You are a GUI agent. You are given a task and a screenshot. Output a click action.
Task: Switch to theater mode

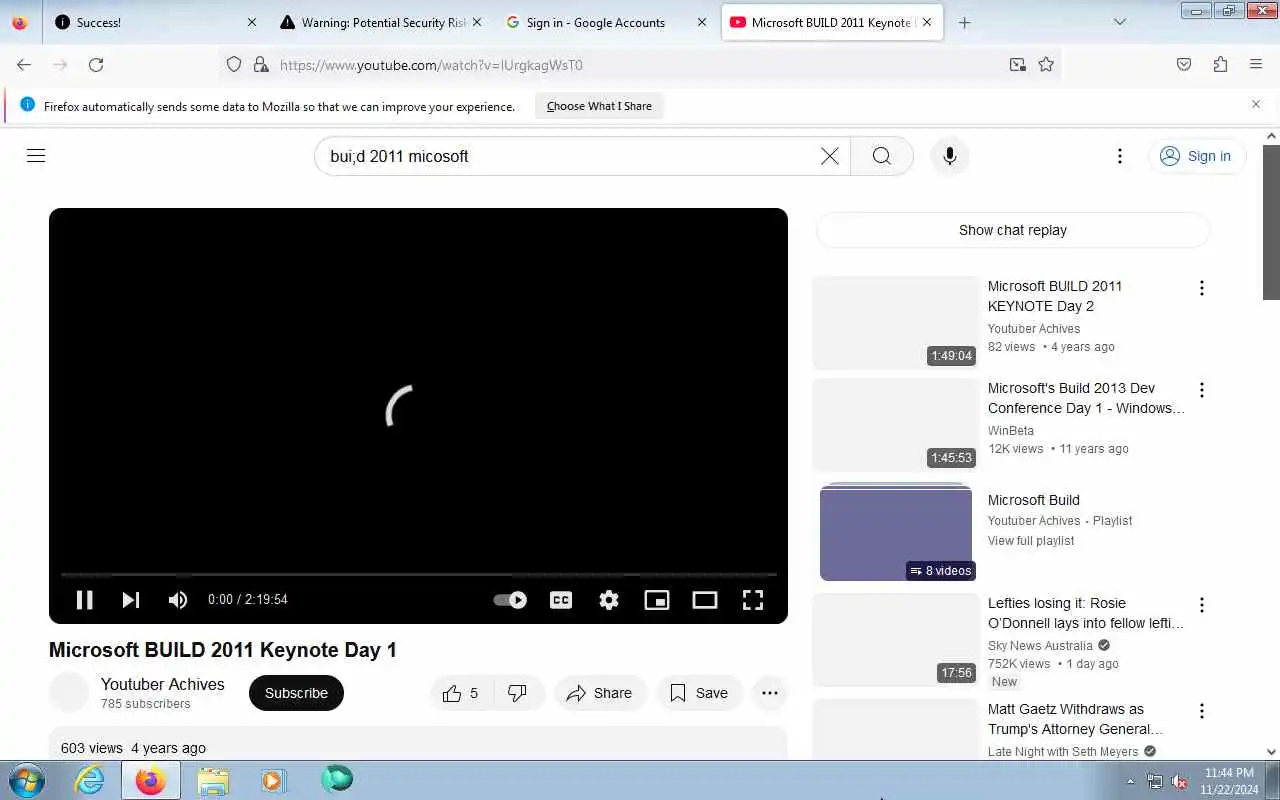(x=705, y=600)
